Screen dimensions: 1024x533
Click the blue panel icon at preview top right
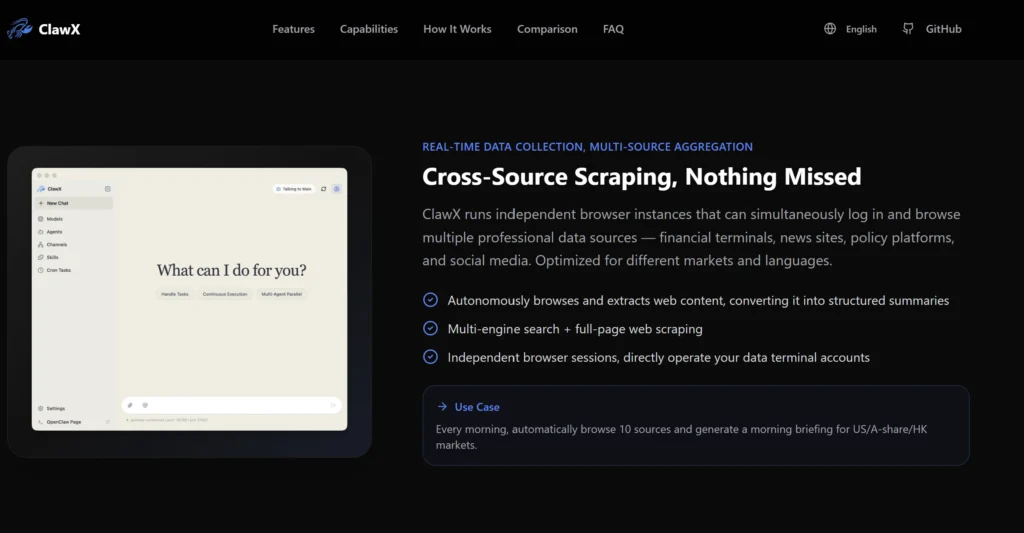pos(337,189)
